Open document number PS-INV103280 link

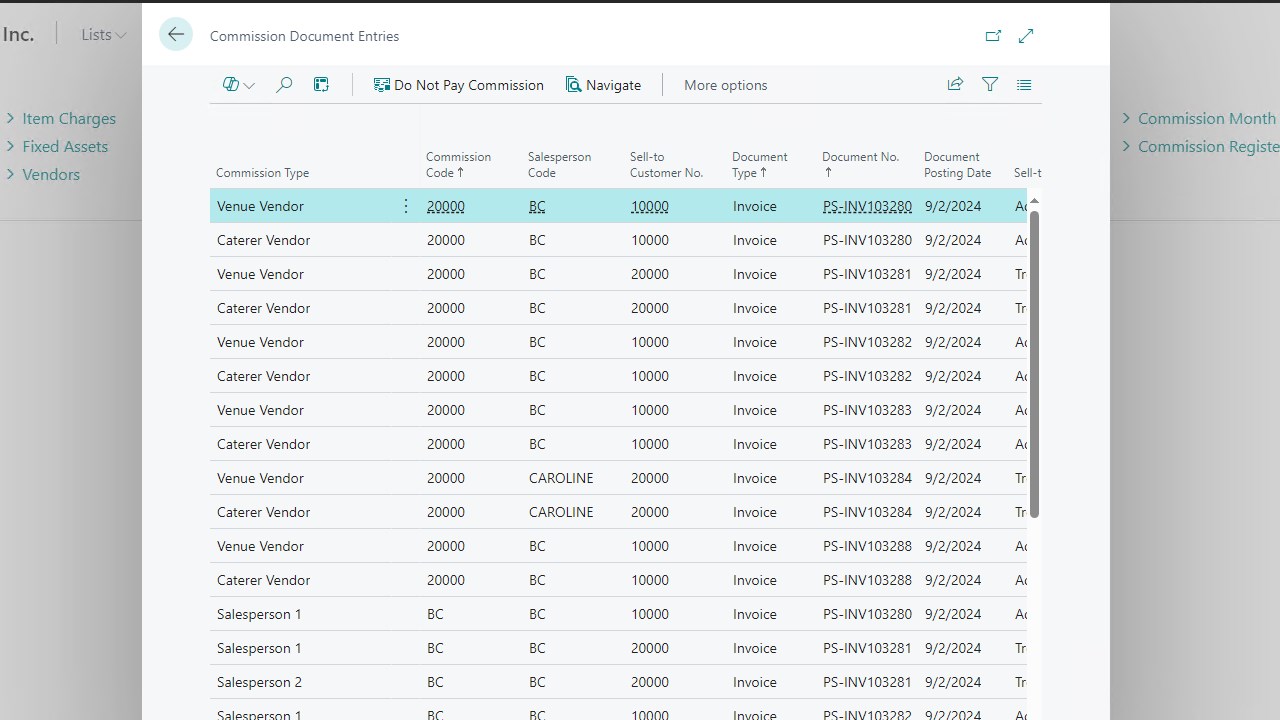(867, 207)
